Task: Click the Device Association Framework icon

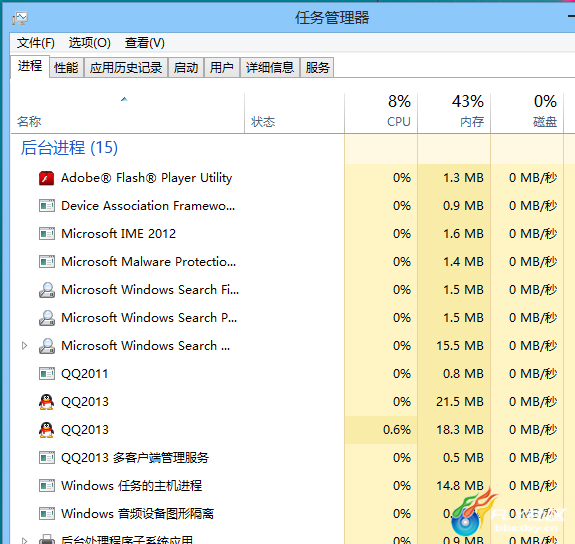Action: [x=47, y=206]
